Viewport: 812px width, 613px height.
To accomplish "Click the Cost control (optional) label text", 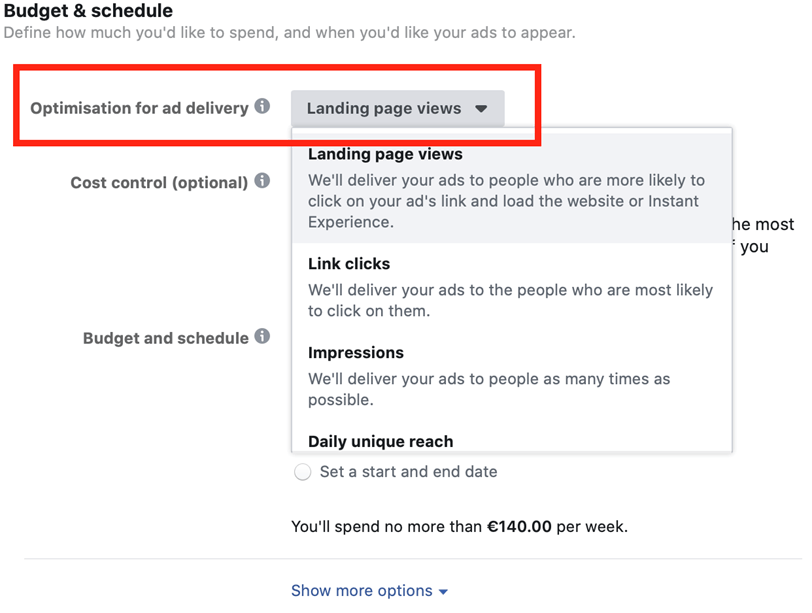I will coord(160,183).
